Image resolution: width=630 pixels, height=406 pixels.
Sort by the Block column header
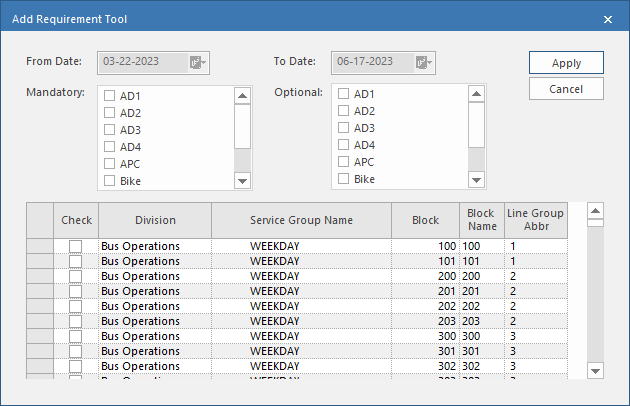(x=425, y=220)
